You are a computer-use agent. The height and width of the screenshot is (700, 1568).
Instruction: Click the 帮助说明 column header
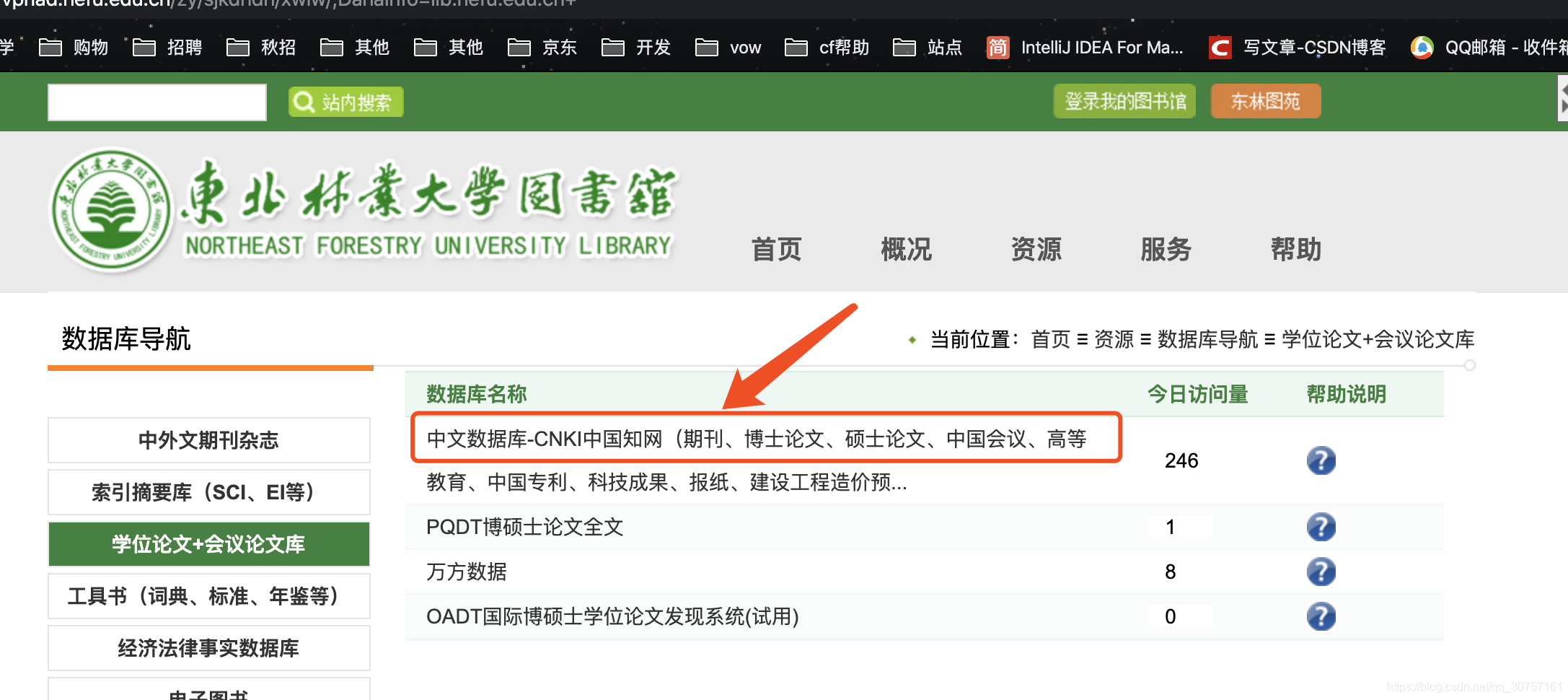coord(1347,394)
